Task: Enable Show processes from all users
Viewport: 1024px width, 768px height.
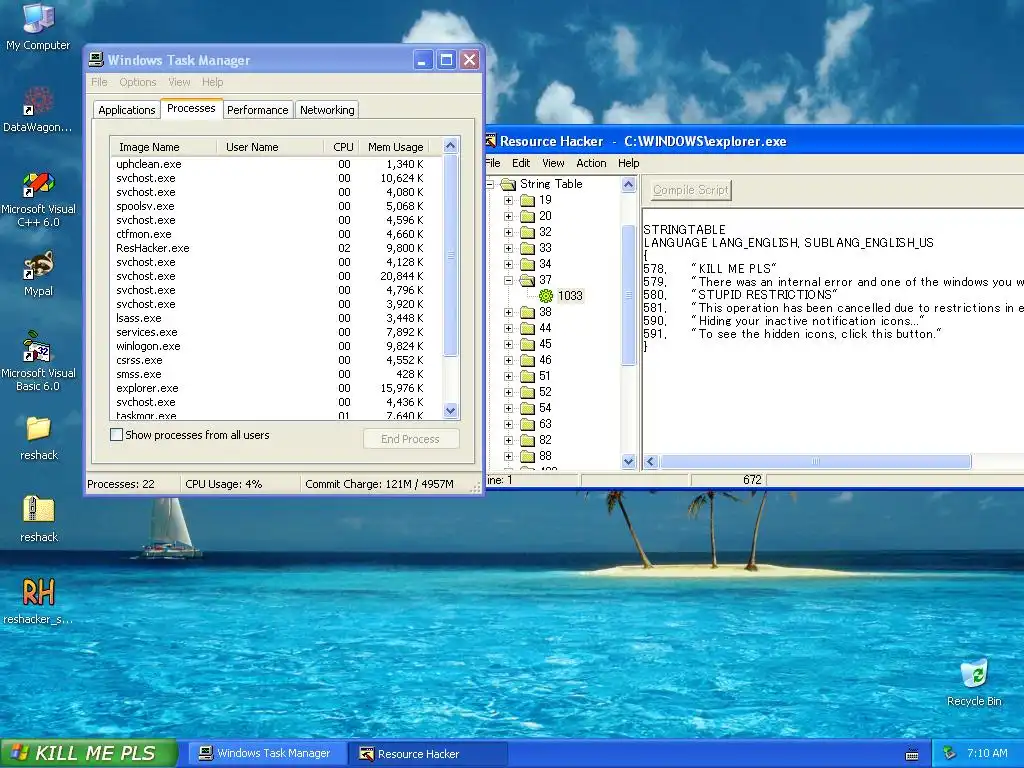Action: pyautogui.click(x=116, y=434)
